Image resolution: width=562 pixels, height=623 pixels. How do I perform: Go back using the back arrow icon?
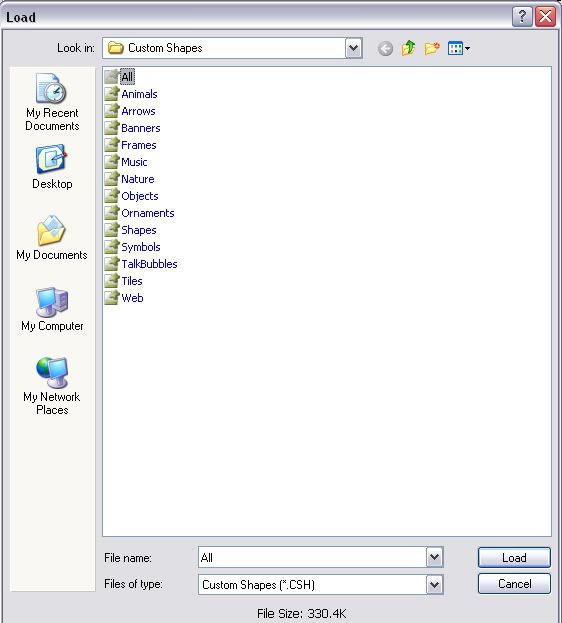[x=385, y=48]
